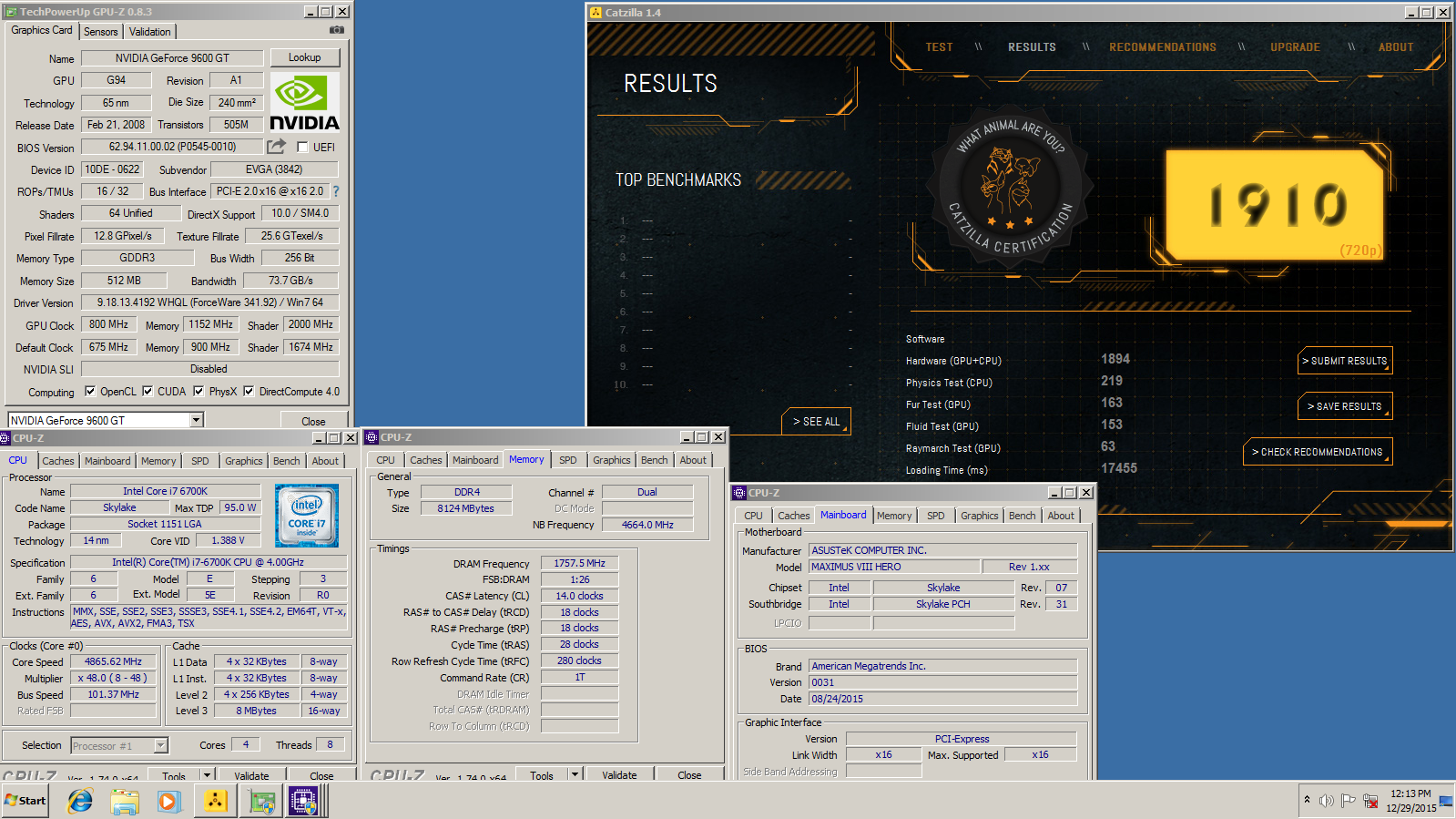Show hidden tray icons arrow

click(1308, 800)
